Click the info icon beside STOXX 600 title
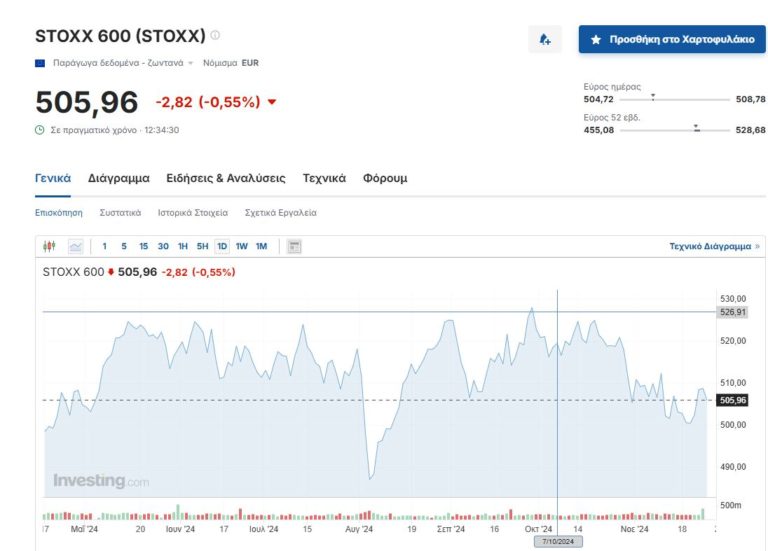Image resolution: width=768 pixels, height=551 pixels. [215, 36]
